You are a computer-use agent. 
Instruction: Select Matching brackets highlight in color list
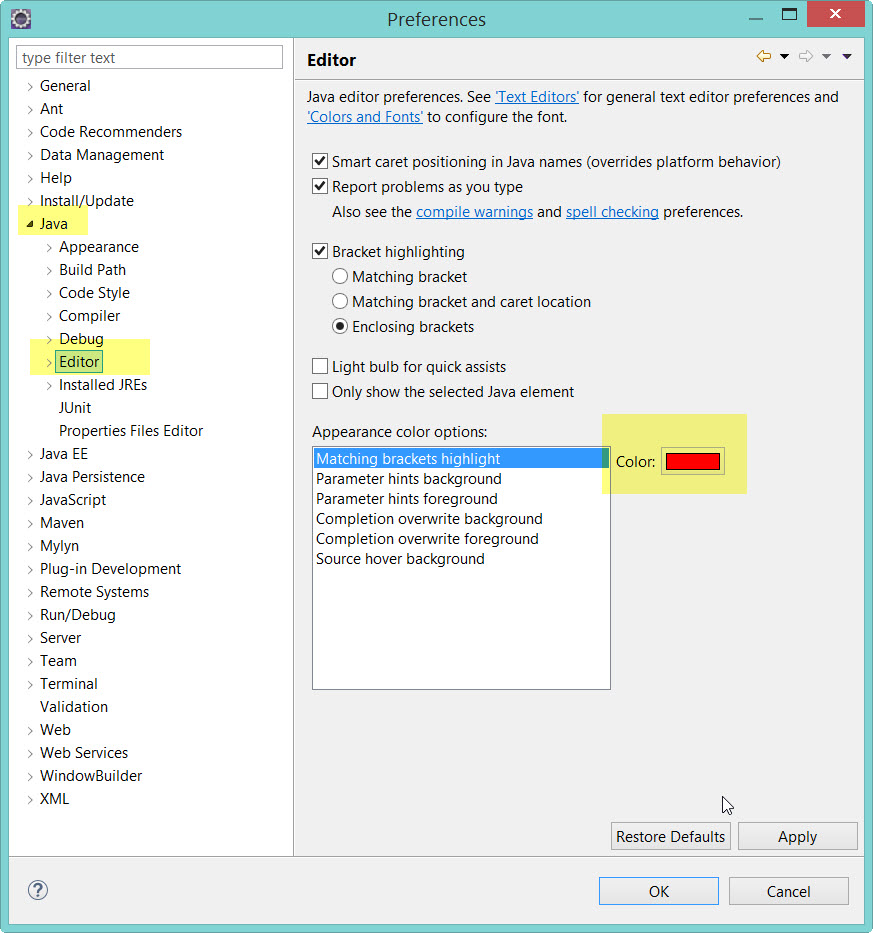point(461,459)
